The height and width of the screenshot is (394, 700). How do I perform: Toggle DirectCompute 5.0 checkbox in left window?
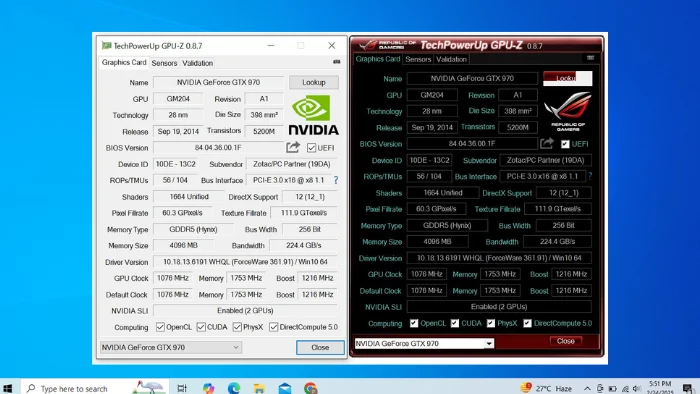tap(274, 327)
